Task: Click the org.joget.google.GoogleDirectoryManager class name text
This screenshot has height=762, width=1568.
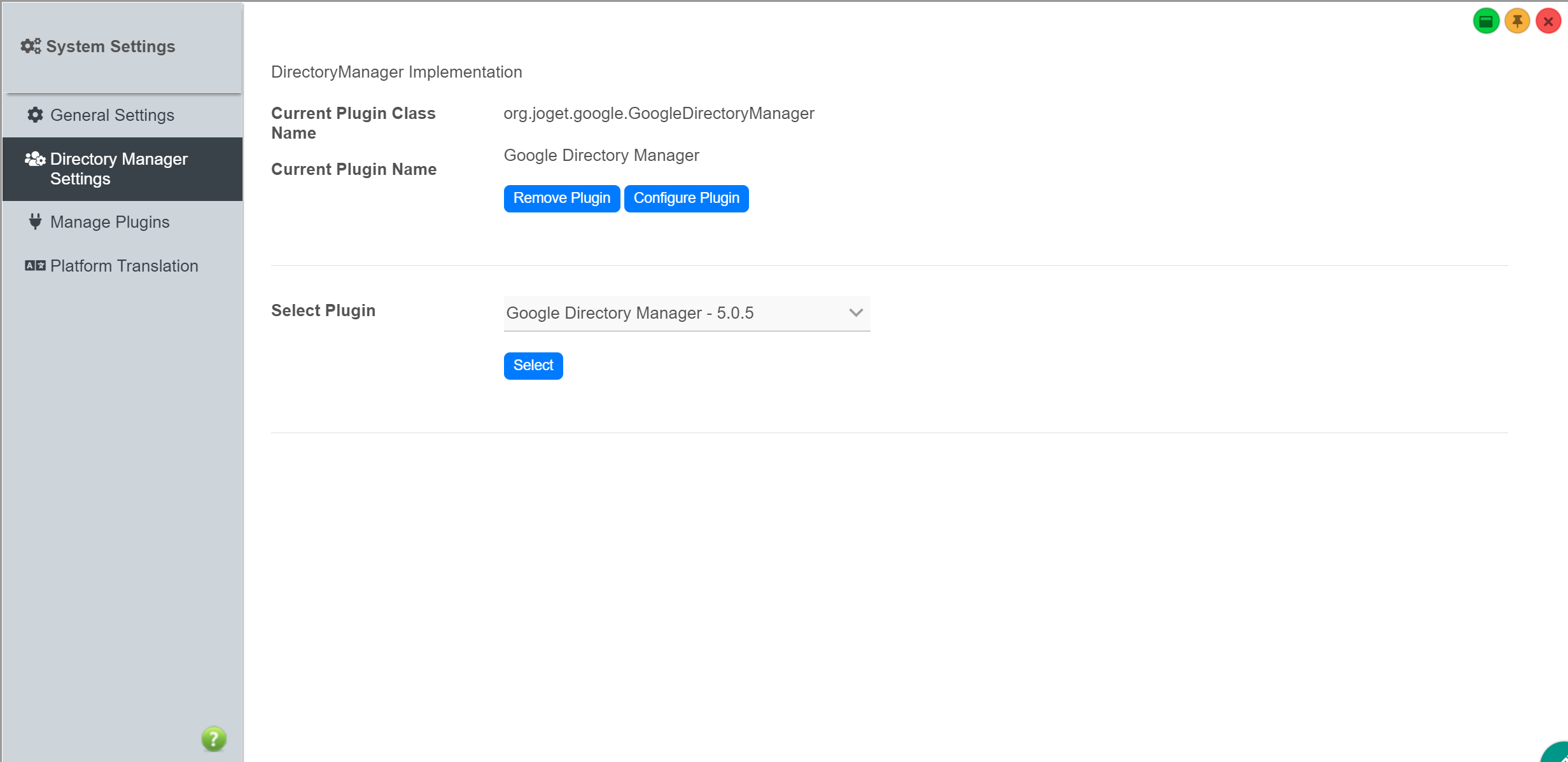Action: 659,113
